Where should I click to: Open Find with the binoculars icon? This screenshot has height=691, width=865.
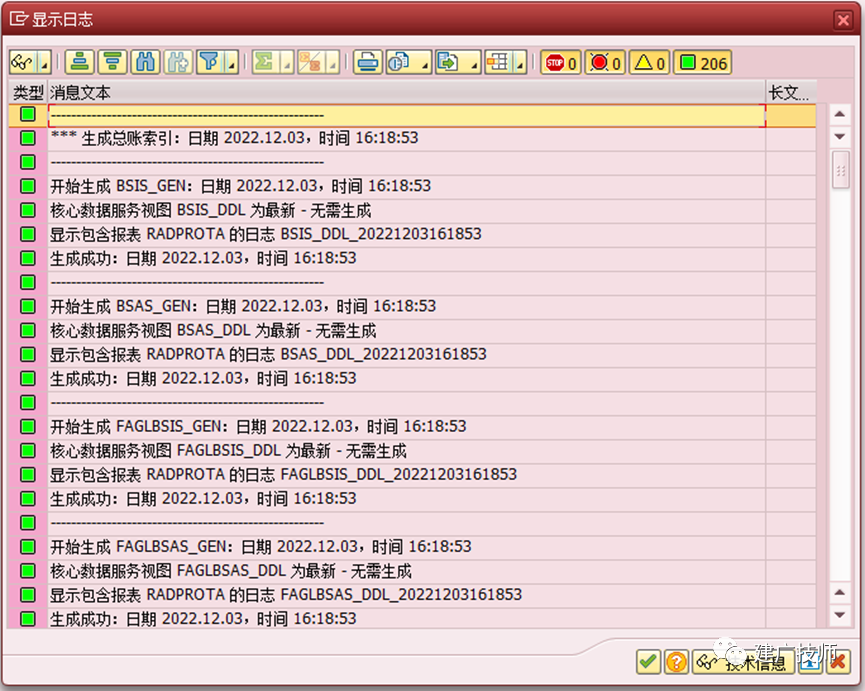click(x=146, y=62)
